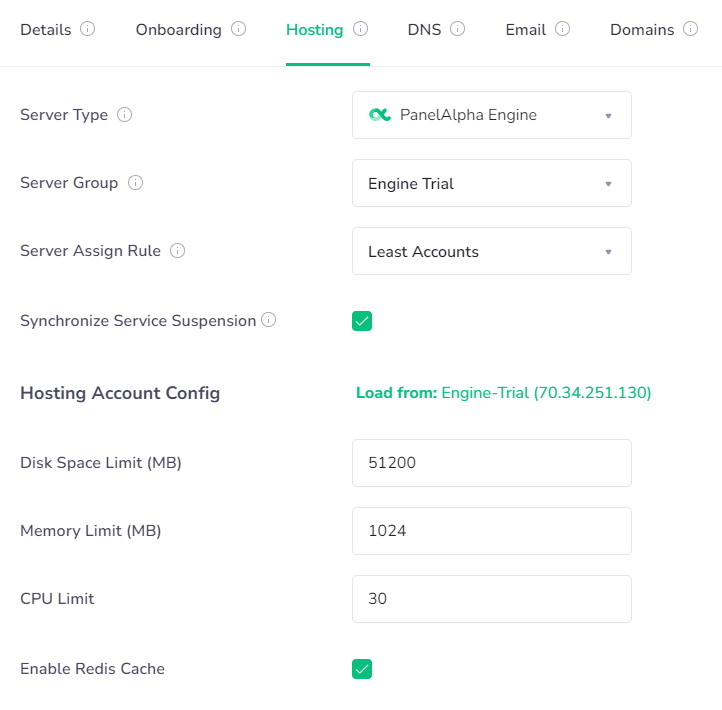Click the Hosting Account Config heading
This screenshot has width=722, height=710.
[x=120, y=393]
